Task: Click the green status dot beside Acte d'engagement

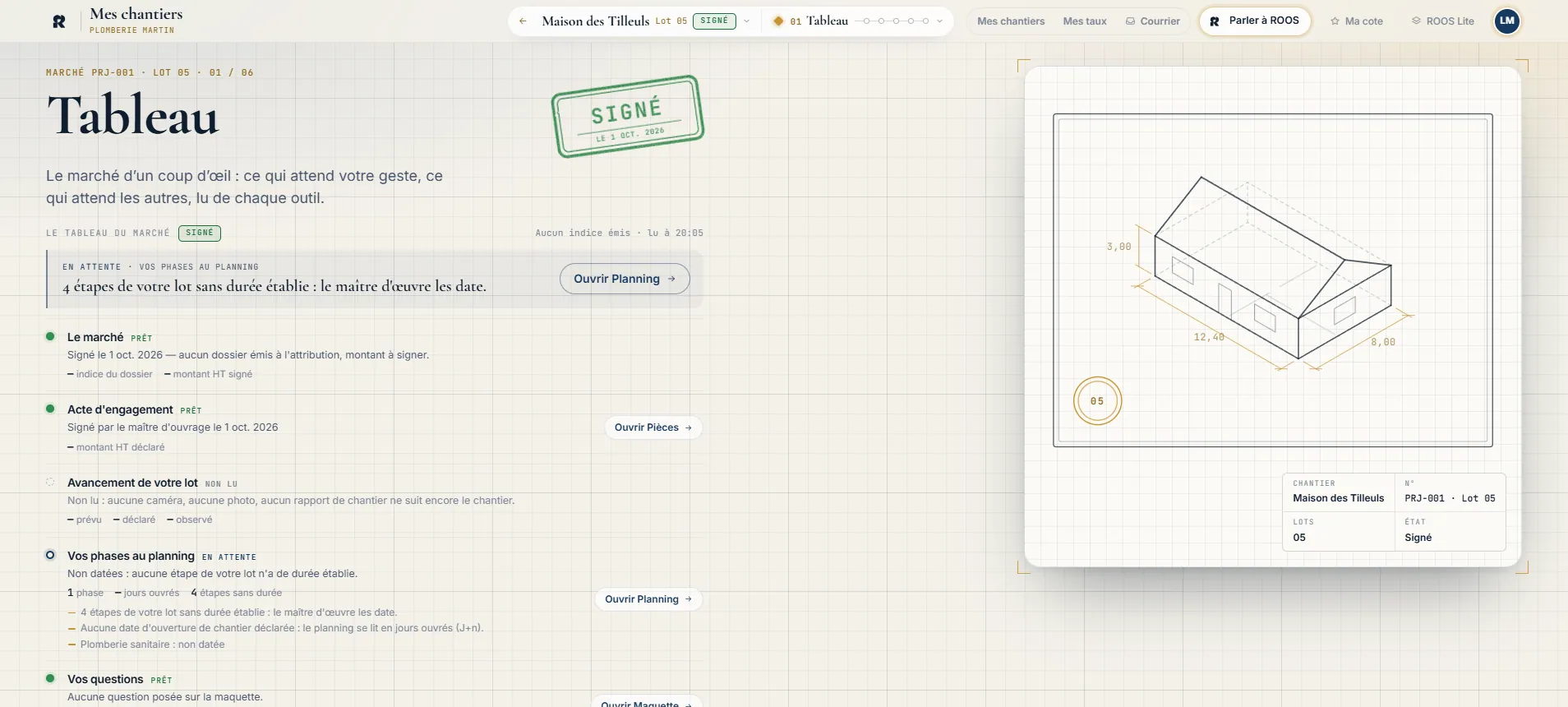Action: tap(50, 409)
